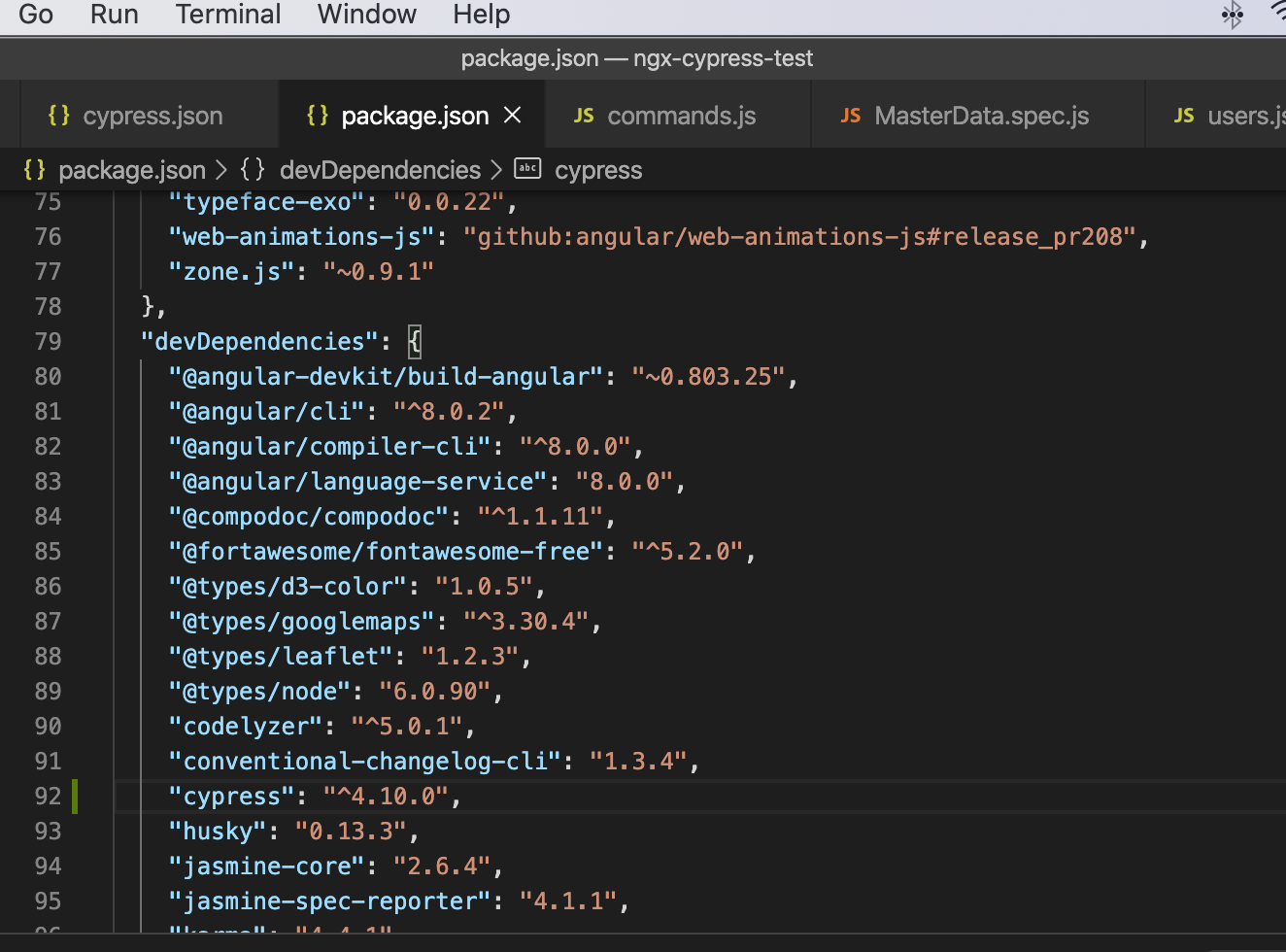This screenshot has height=952, width=1286.
Task: Switch to the commands.js tab
Action: coord(681,116)
